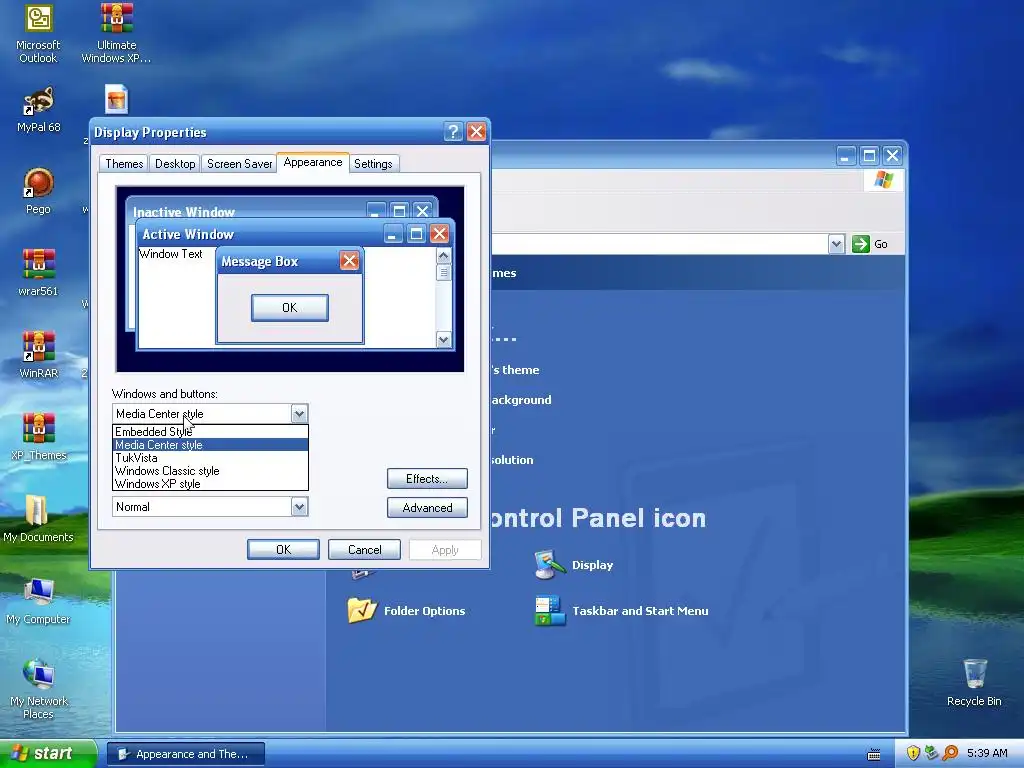Image resolution: width=1024 pixels, height=768 pixels.
Task: Collapse the Windows and buttons dropdown arrow
Action: (x=299, y=413)
